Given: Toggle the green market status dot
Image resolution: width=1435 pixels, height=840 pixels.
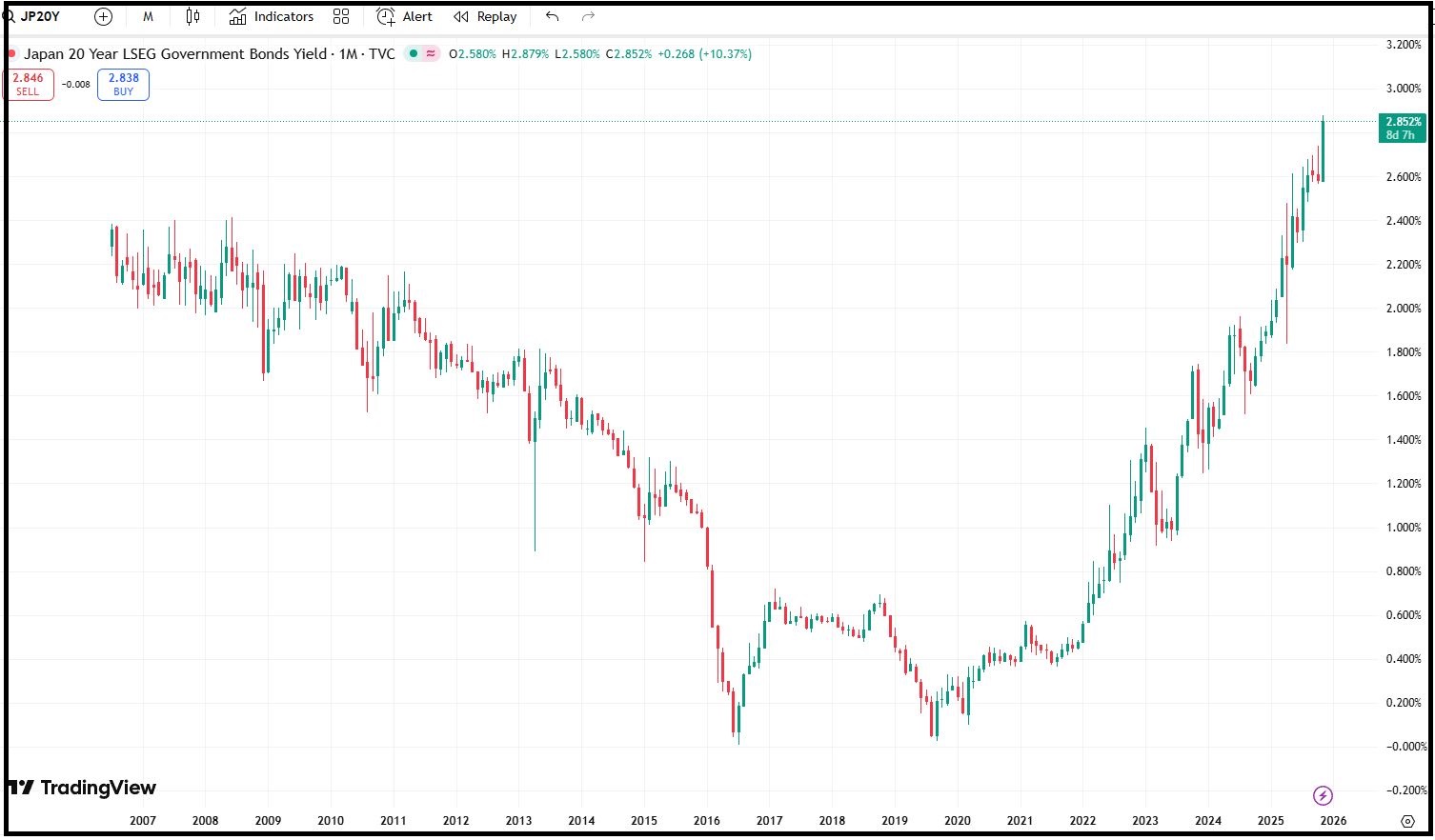Looking at the screenshot, I should 413,54.
